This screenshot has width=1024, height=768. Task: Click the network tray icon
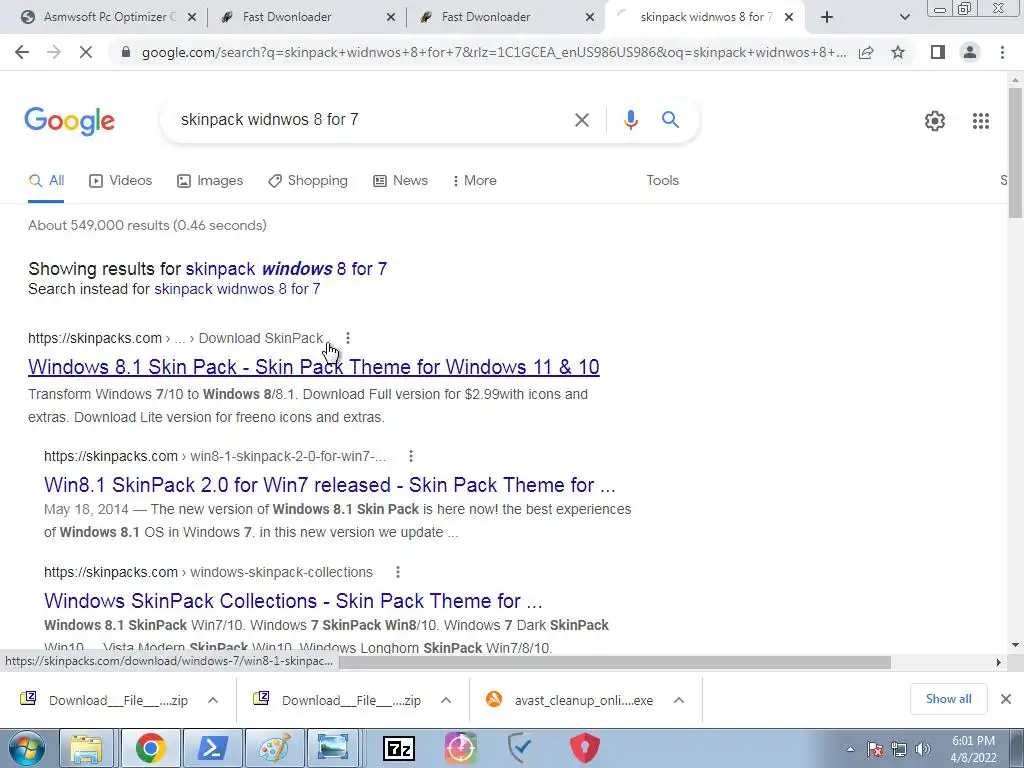point(899,749)
